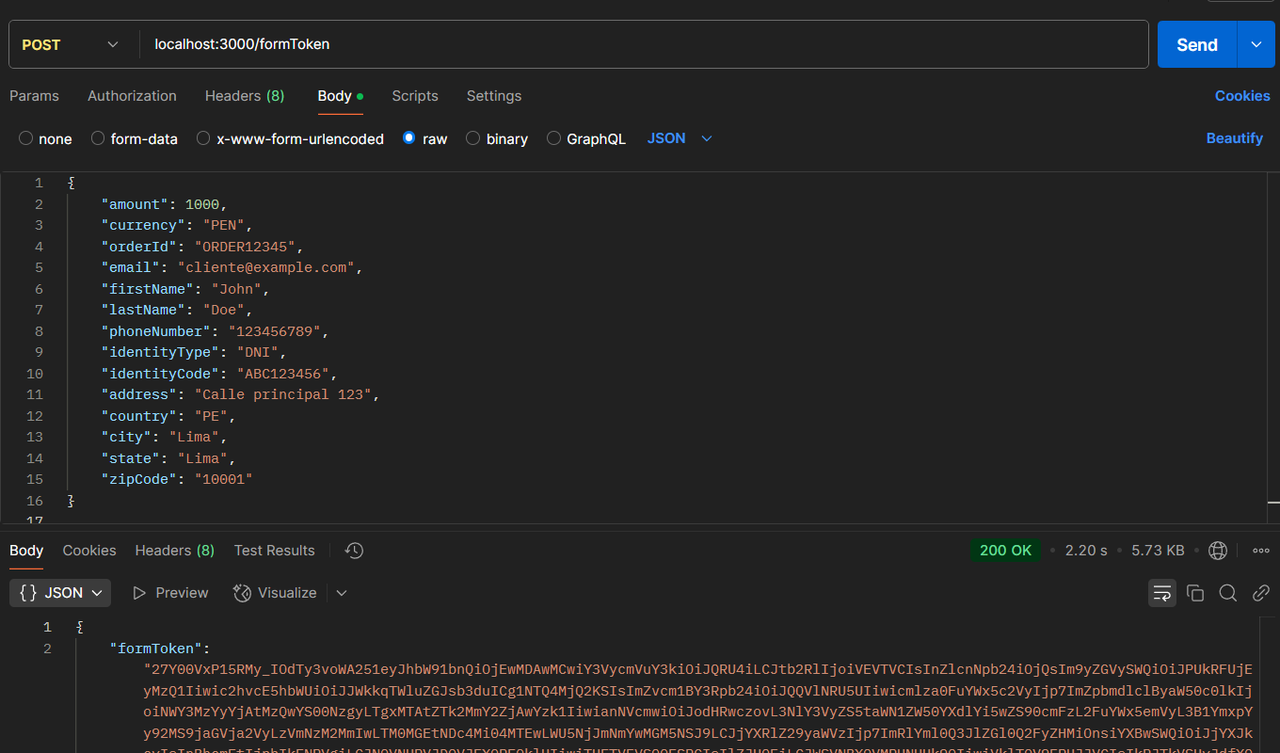1280x753 pixels.
Task: Expand the Send button split arrow
Action: [x=1255, y=44]
